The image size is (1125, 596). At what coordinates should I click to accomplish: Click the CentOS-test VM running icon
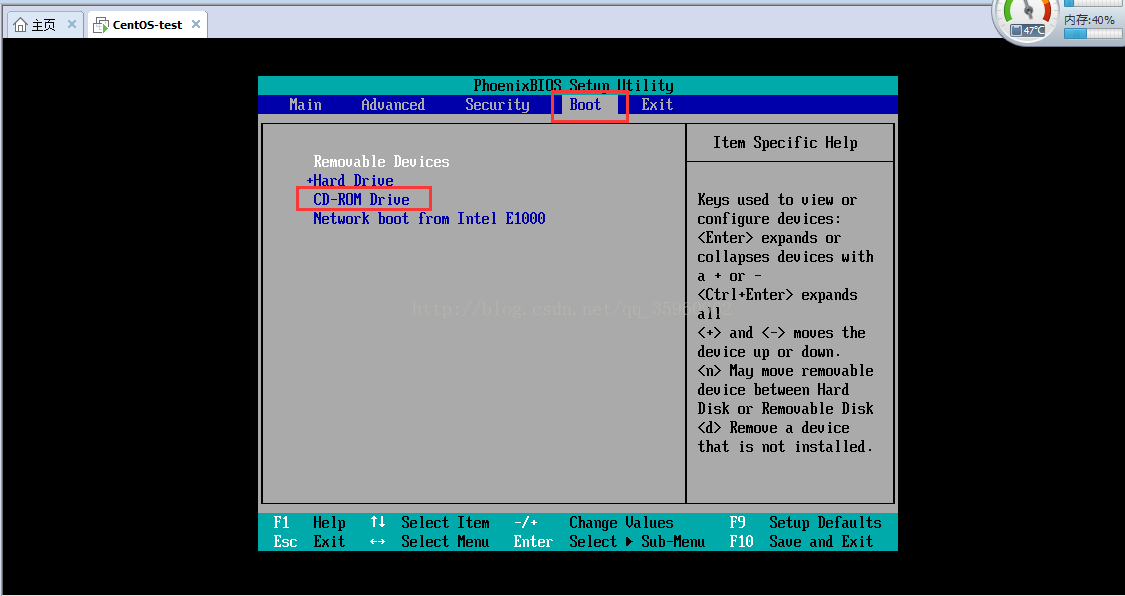click(x=101, y=25)
